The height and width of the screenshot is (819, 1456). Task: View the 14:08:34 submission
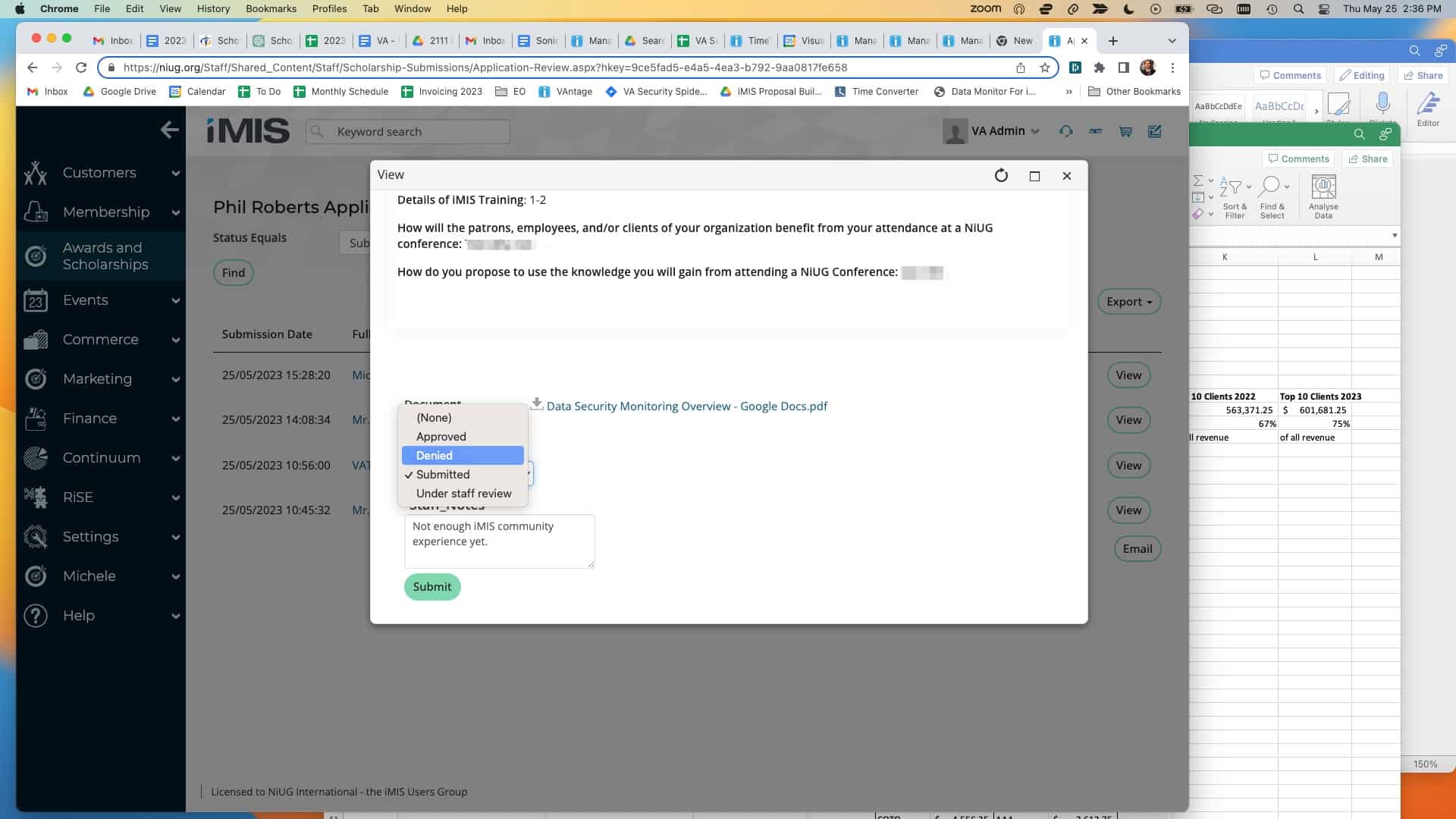pyautogui.click(x=1128, y=420)
